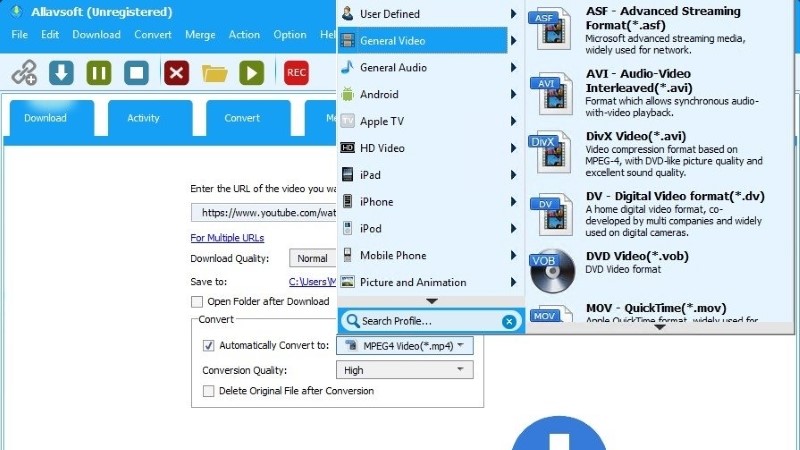
Task: Switch to the Activity tab
Action: click(x=150, y=118)
